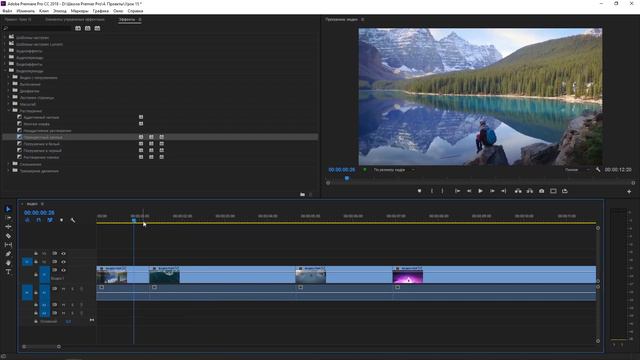Create a new custom bin in Effects panel
The height and width of the screenshot is (360, 640).
point(302,195)
